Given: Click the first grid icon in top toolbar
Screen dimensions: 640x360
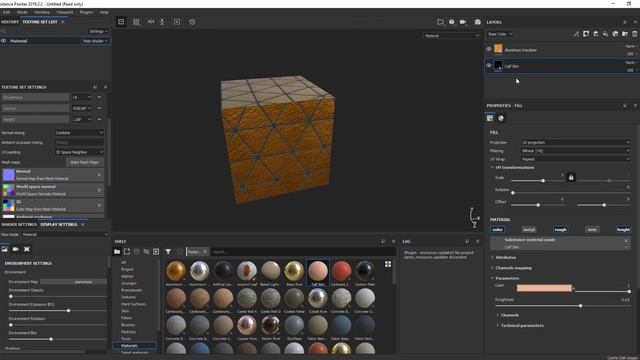Looking at the screenshot, I should click(121, 22).
